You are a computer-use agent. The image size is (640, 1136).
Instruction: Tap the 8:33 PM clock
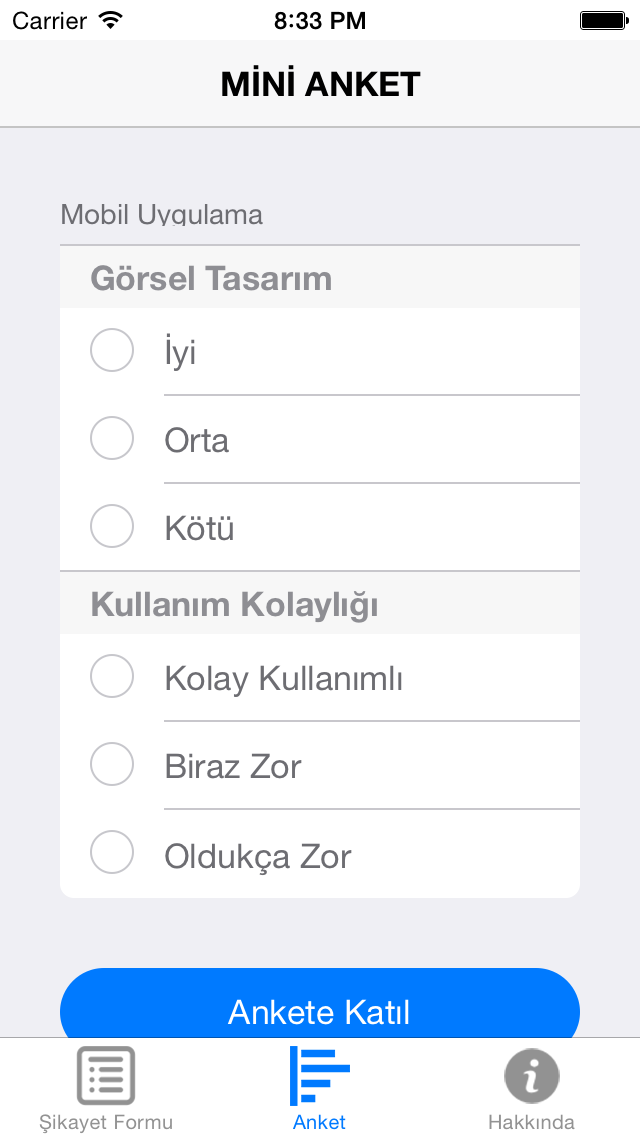320,21
